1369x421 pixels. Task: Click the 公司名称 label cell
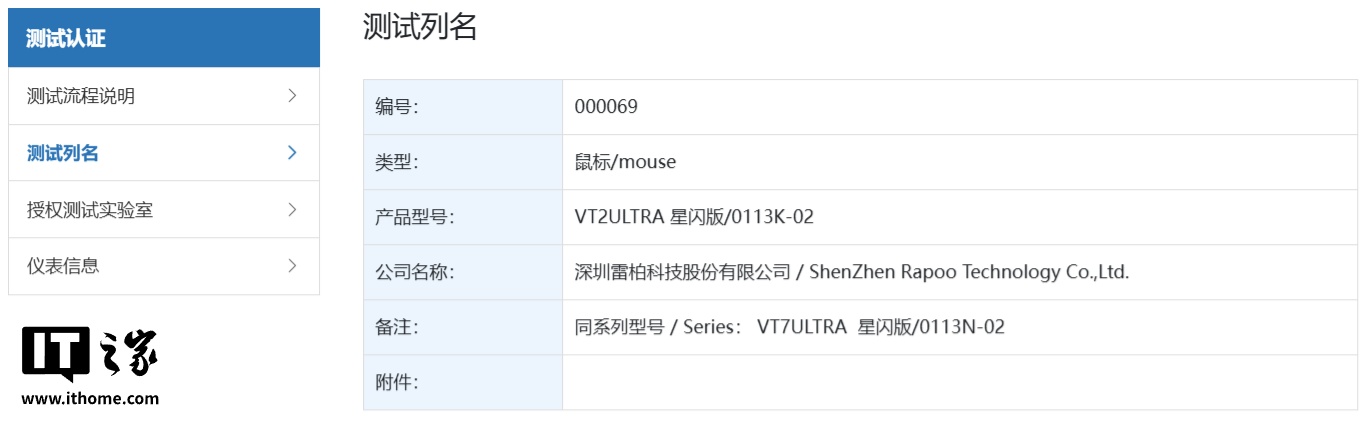[463, 272]
